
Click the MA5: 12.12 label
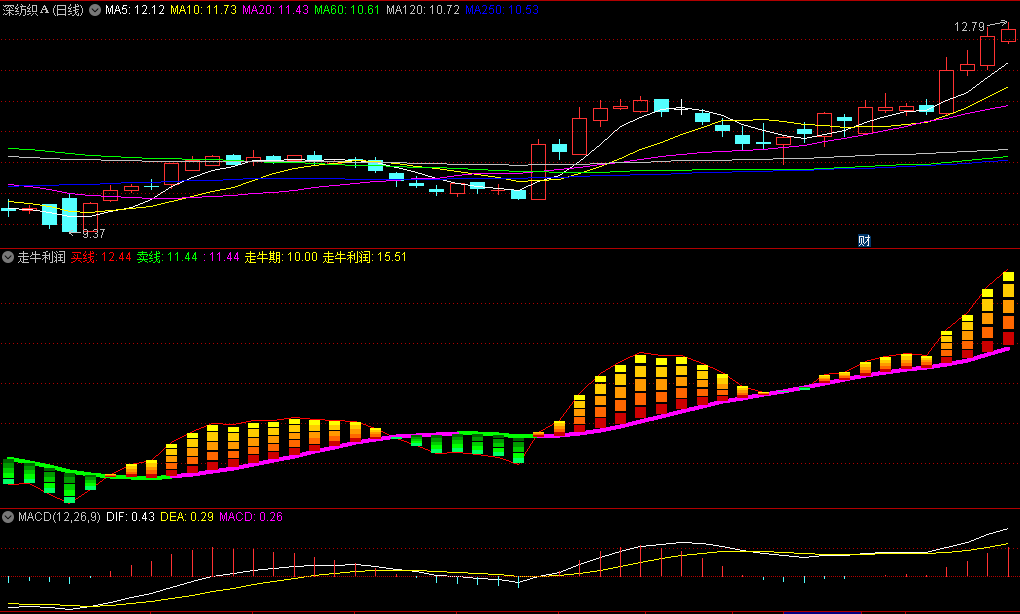(x=135, y=10)
